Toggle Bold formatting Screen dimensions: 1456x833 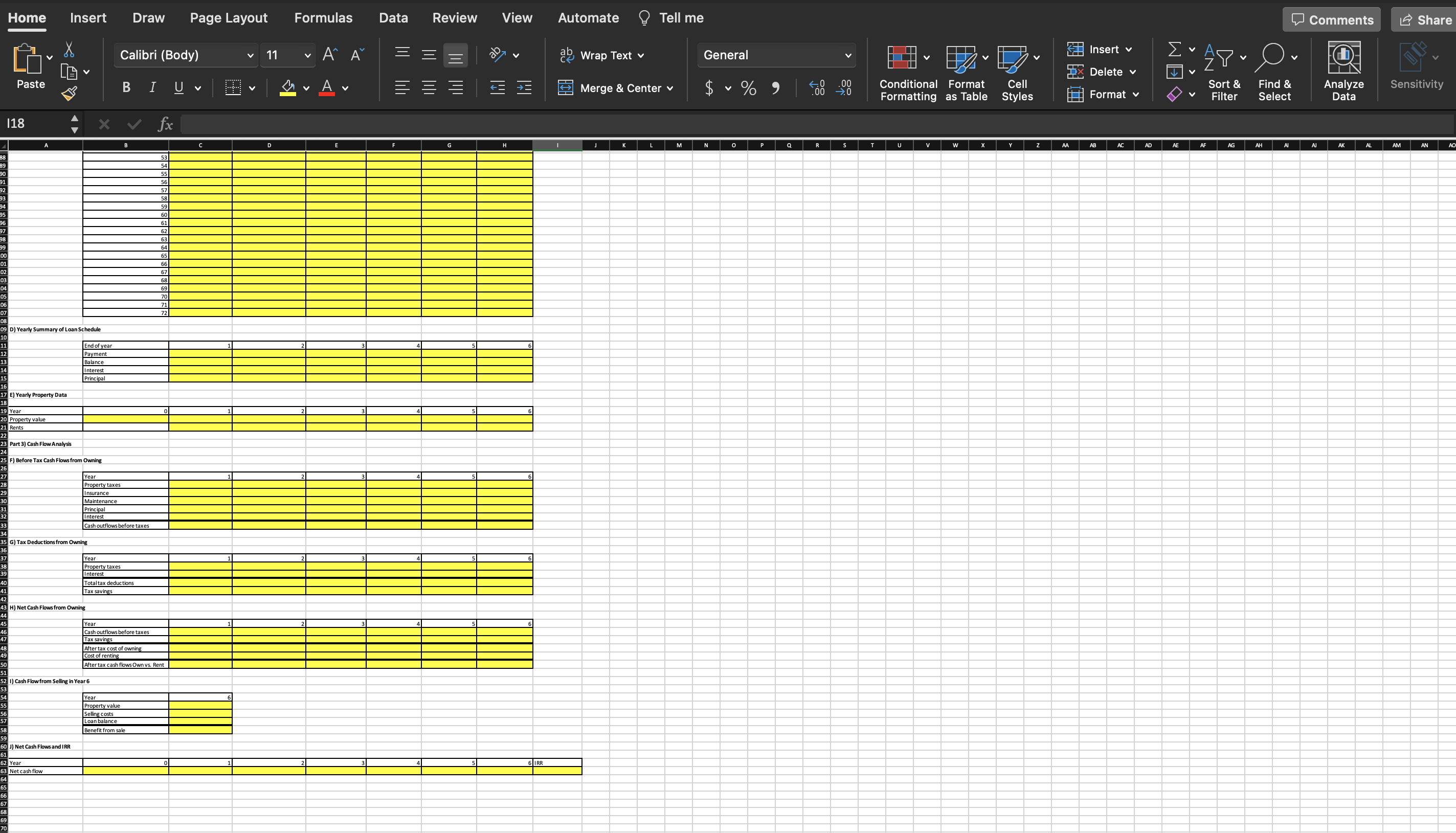click(x=126, y=87)
